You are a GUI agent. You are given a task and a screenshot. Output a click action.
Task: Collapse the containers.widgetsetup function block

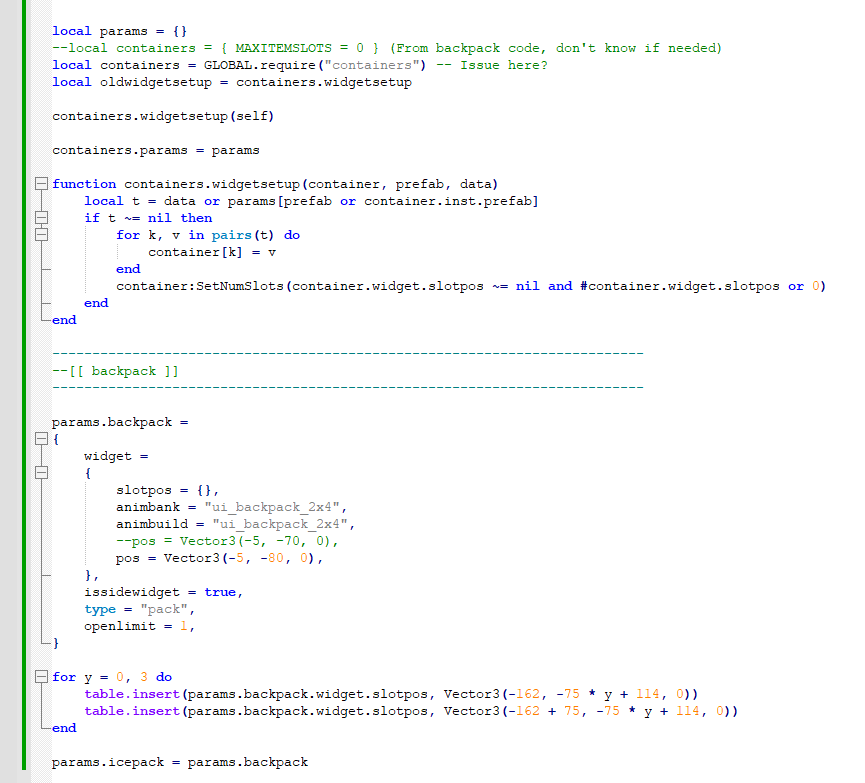point(39,183)
